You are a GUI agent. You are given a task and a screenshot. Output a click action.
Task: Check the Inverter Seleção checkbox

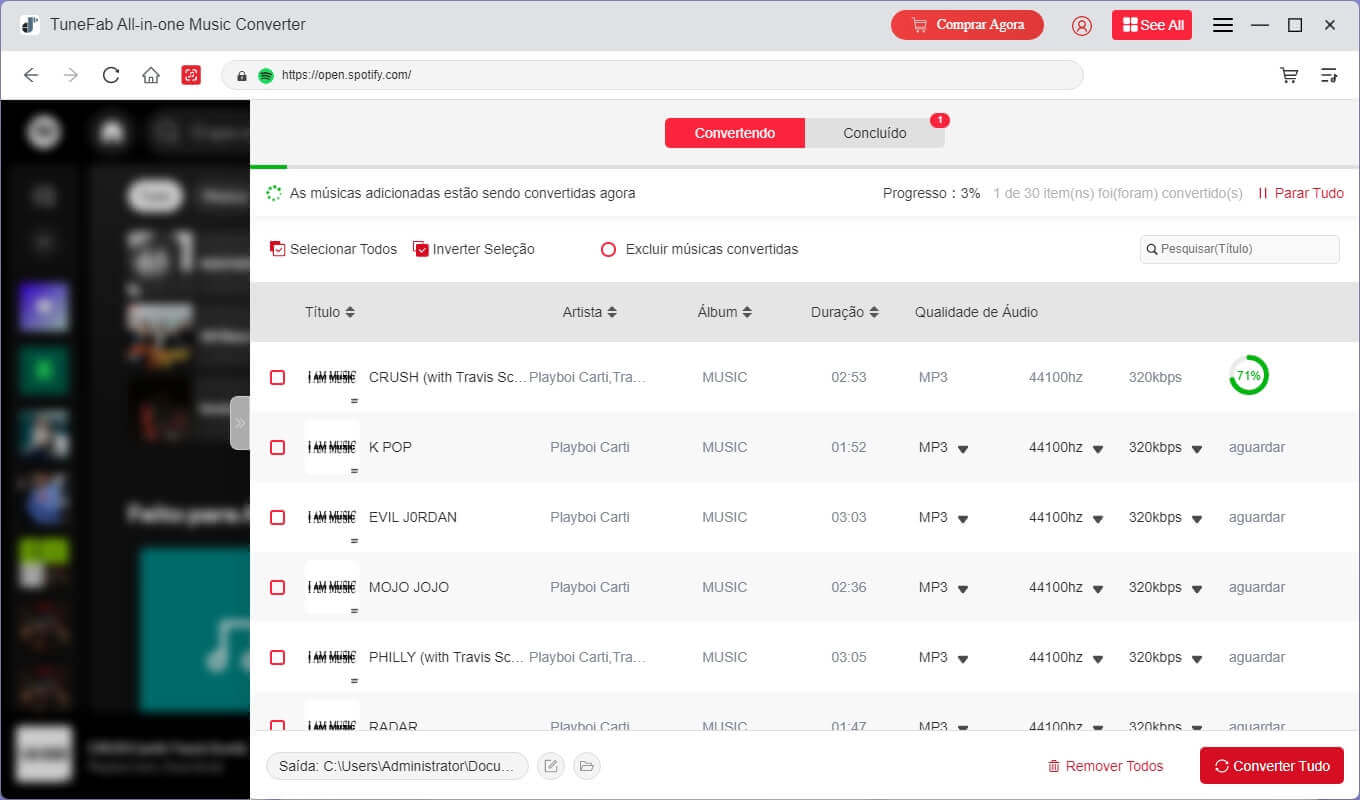click(x=421, y=249)
